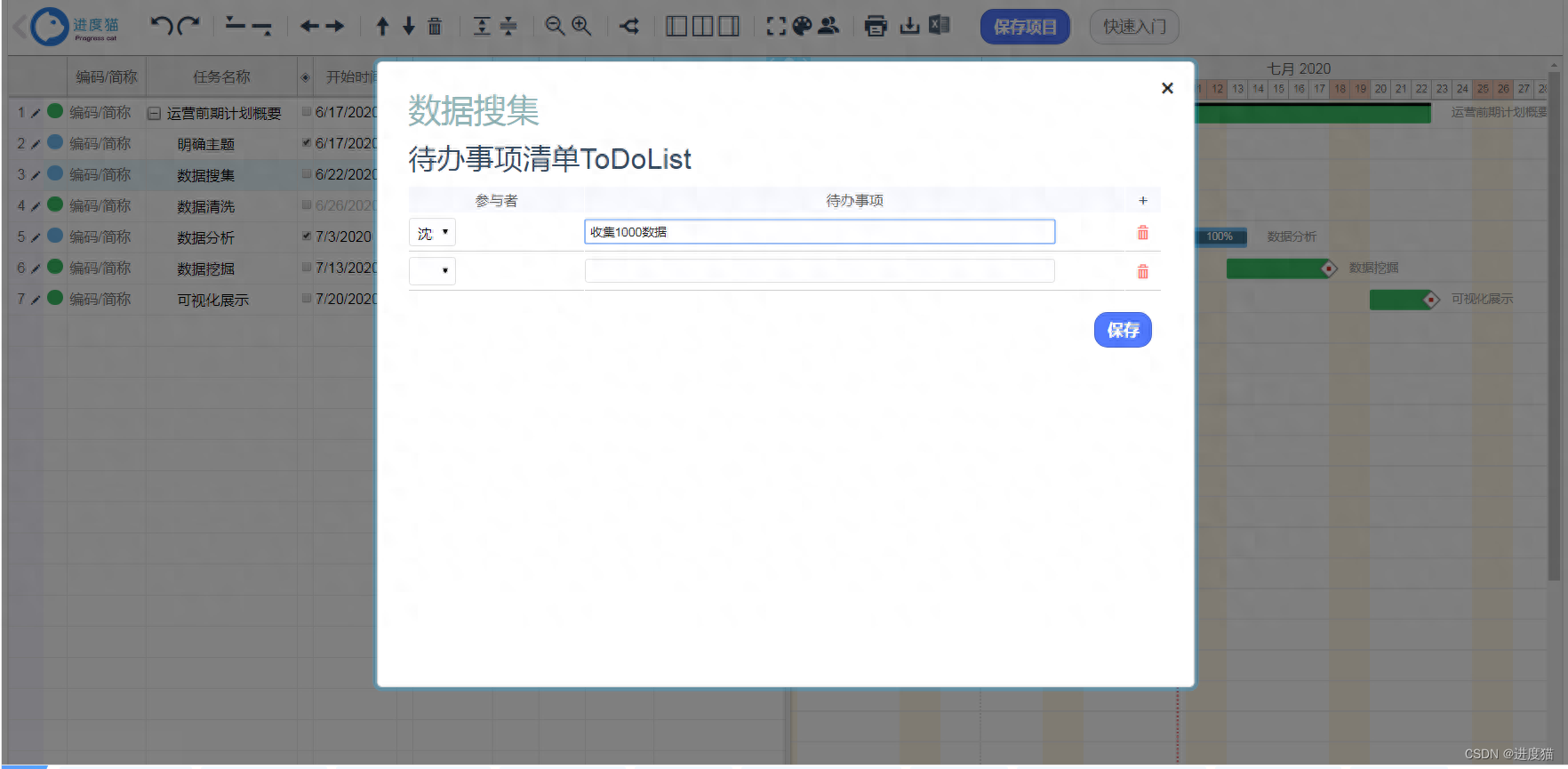
Task: Click the 保存项目 button
Action: click(x=1025, y=27)
